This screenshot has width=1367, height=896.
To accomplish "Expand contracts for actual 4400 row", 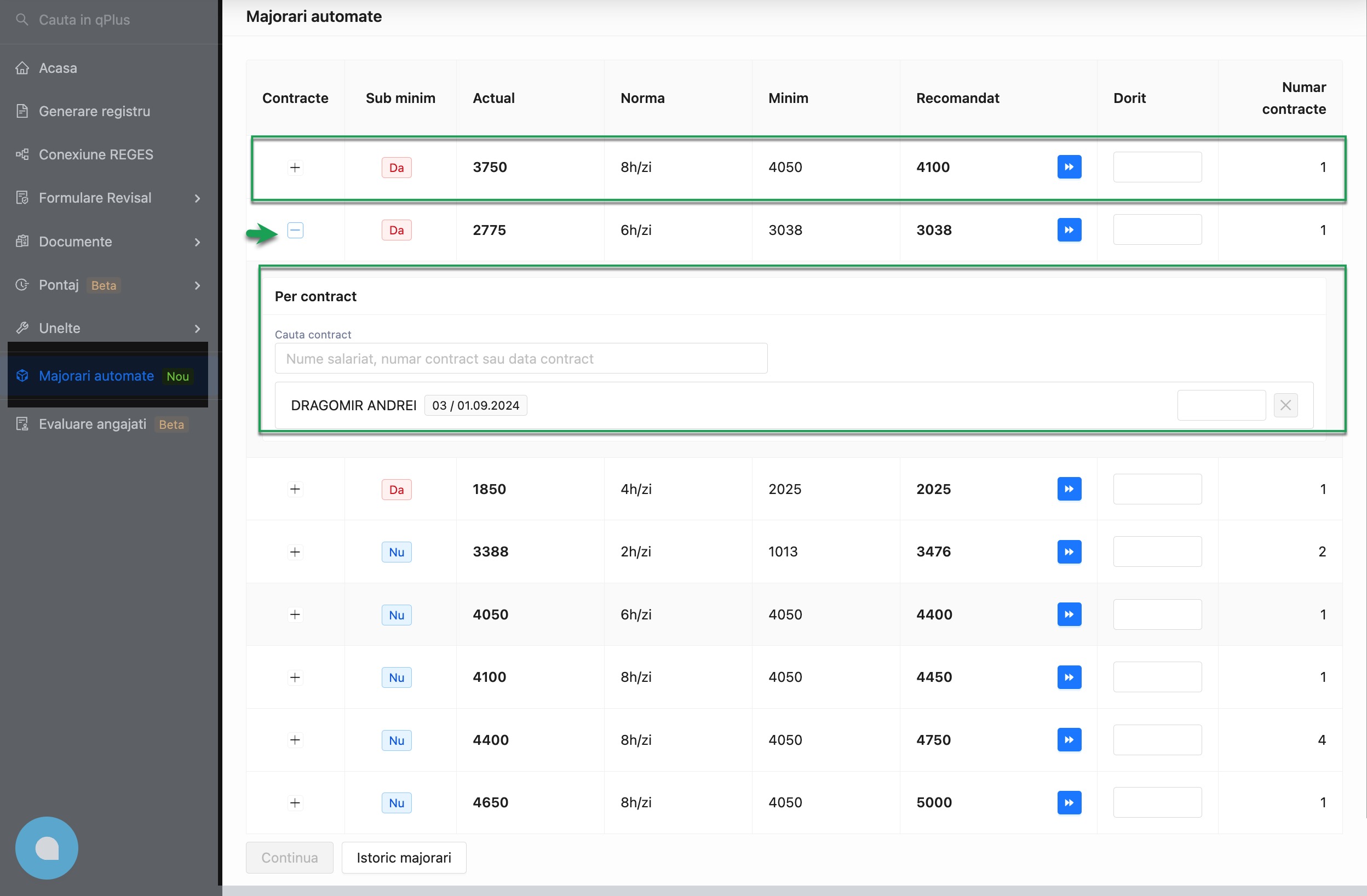I will click(x=295, y=739).
